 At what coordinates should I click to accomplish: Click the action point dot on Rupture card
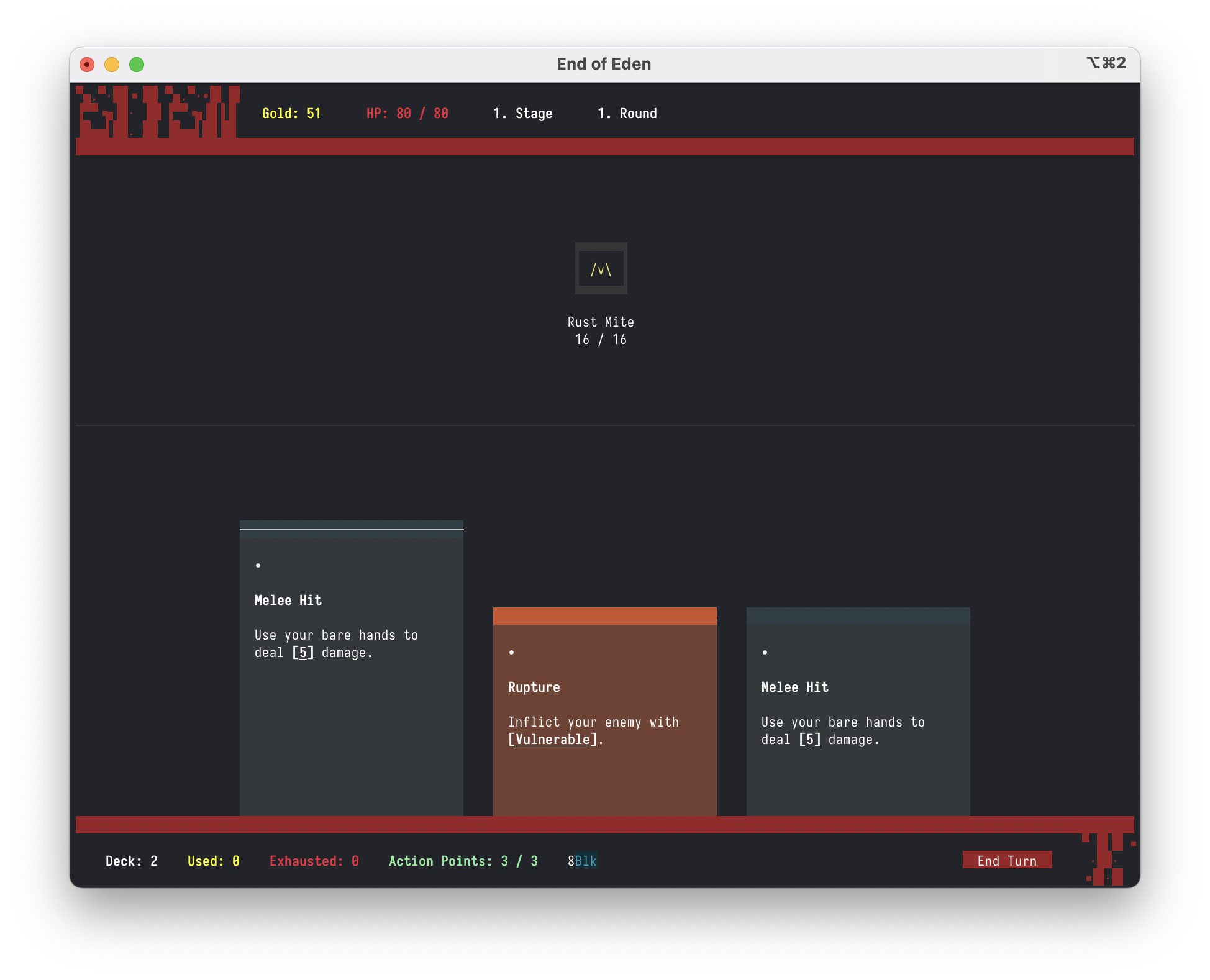coord(511,652)
